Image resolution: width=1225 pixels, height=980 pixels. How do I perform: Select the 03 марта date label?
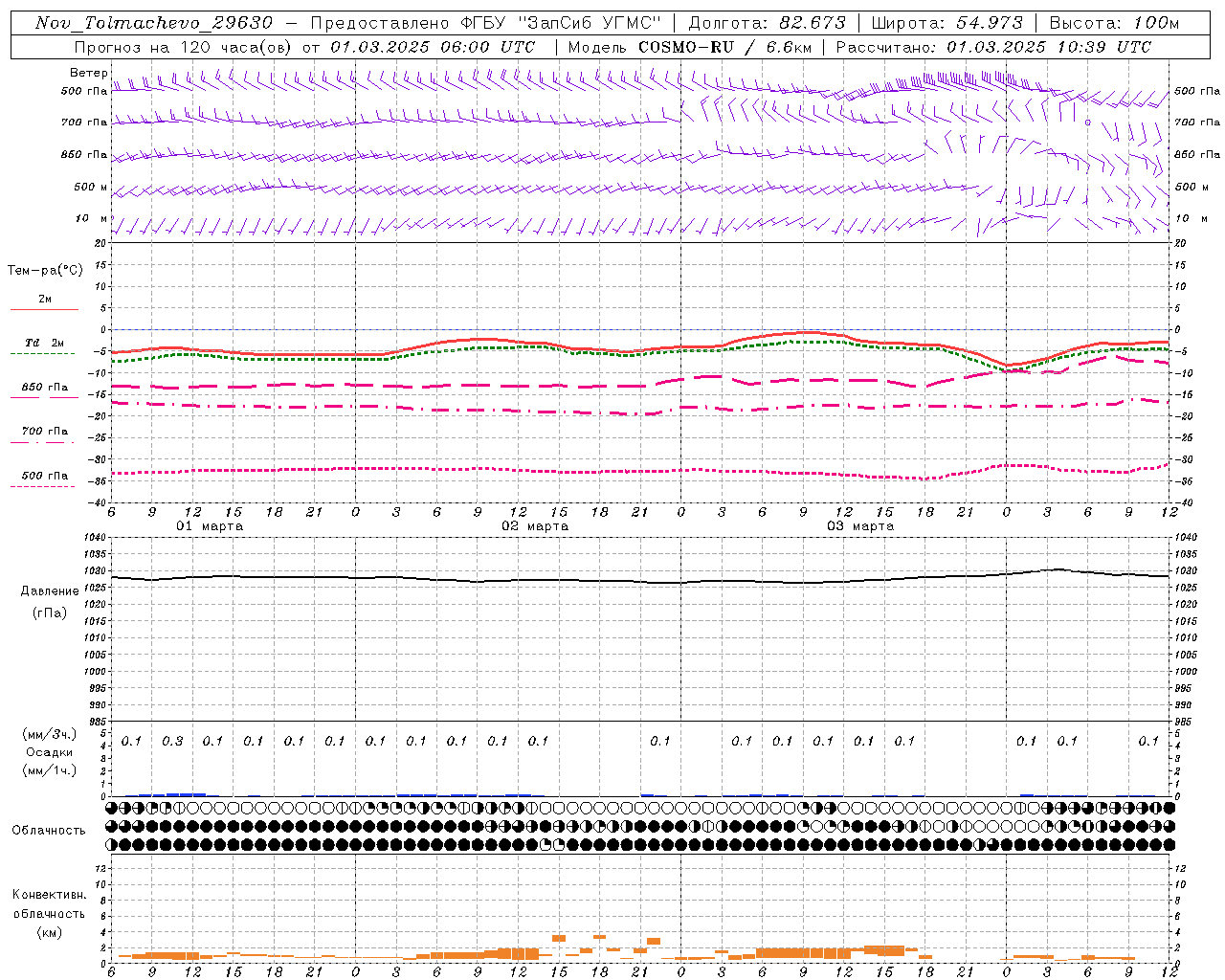coord(860,526)
